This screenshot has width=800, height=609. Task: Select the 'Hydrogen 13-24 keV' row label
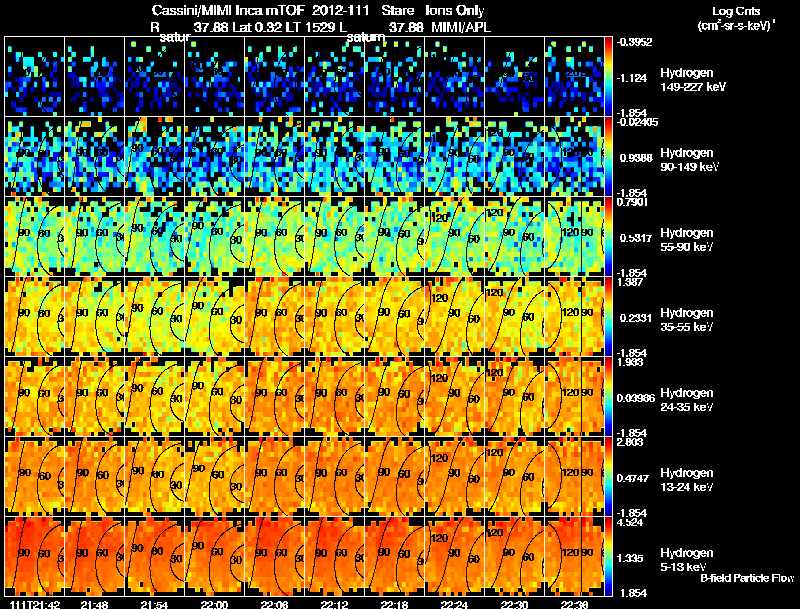click(687, 480)
